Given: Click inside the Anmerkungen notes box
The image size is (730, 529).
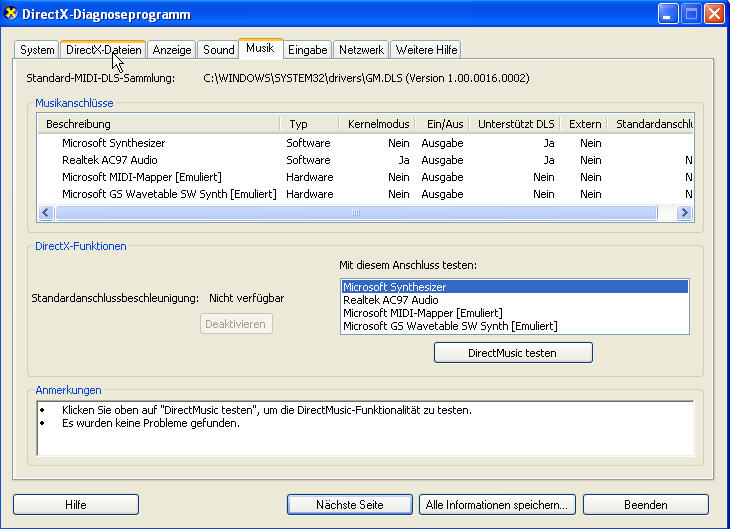Looking at the screenshot, I should click(365, 428).
